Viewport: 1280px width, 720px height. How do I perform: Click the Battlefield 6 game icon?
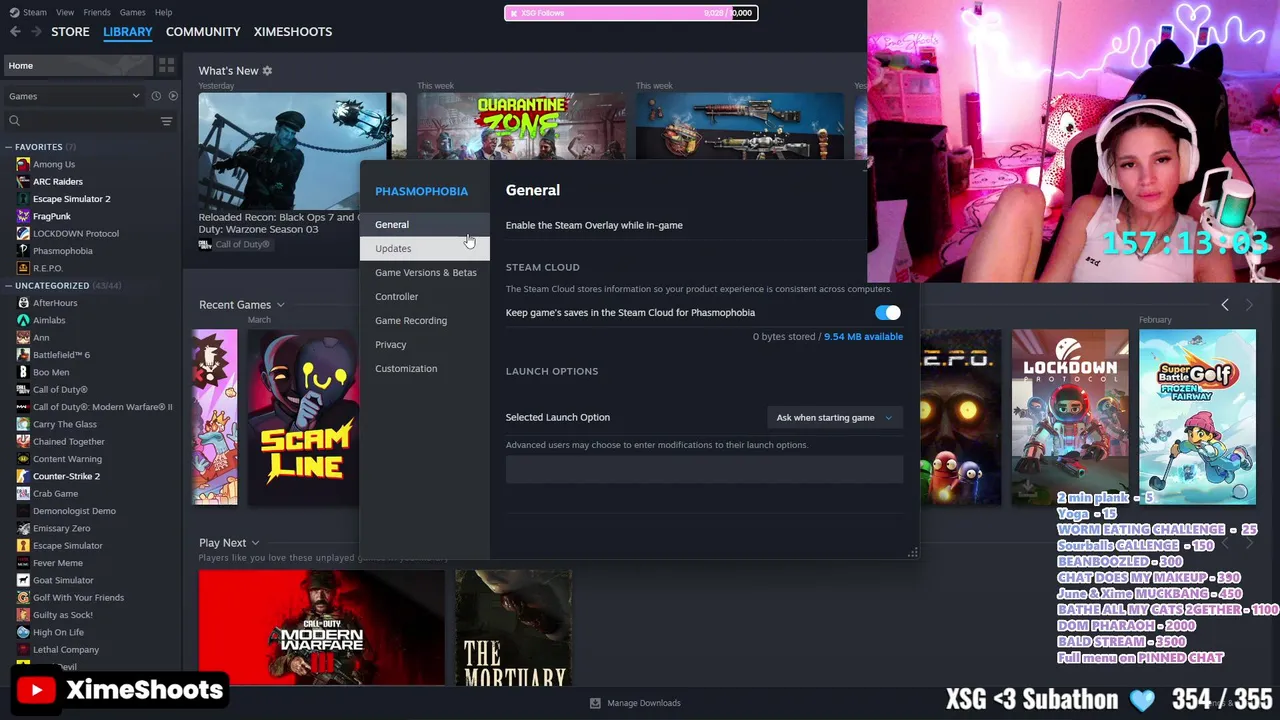[x=23, y=355]
